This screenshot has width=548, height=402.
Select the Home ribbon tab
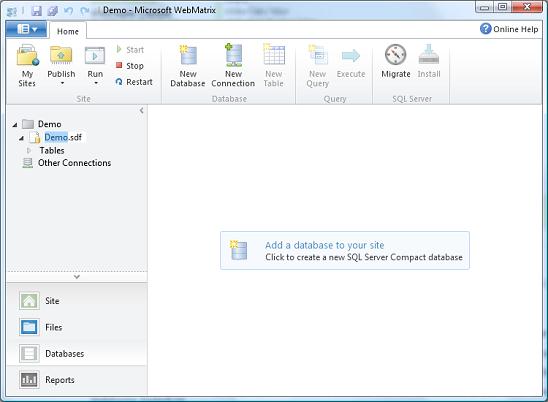[x=68, y=31]
